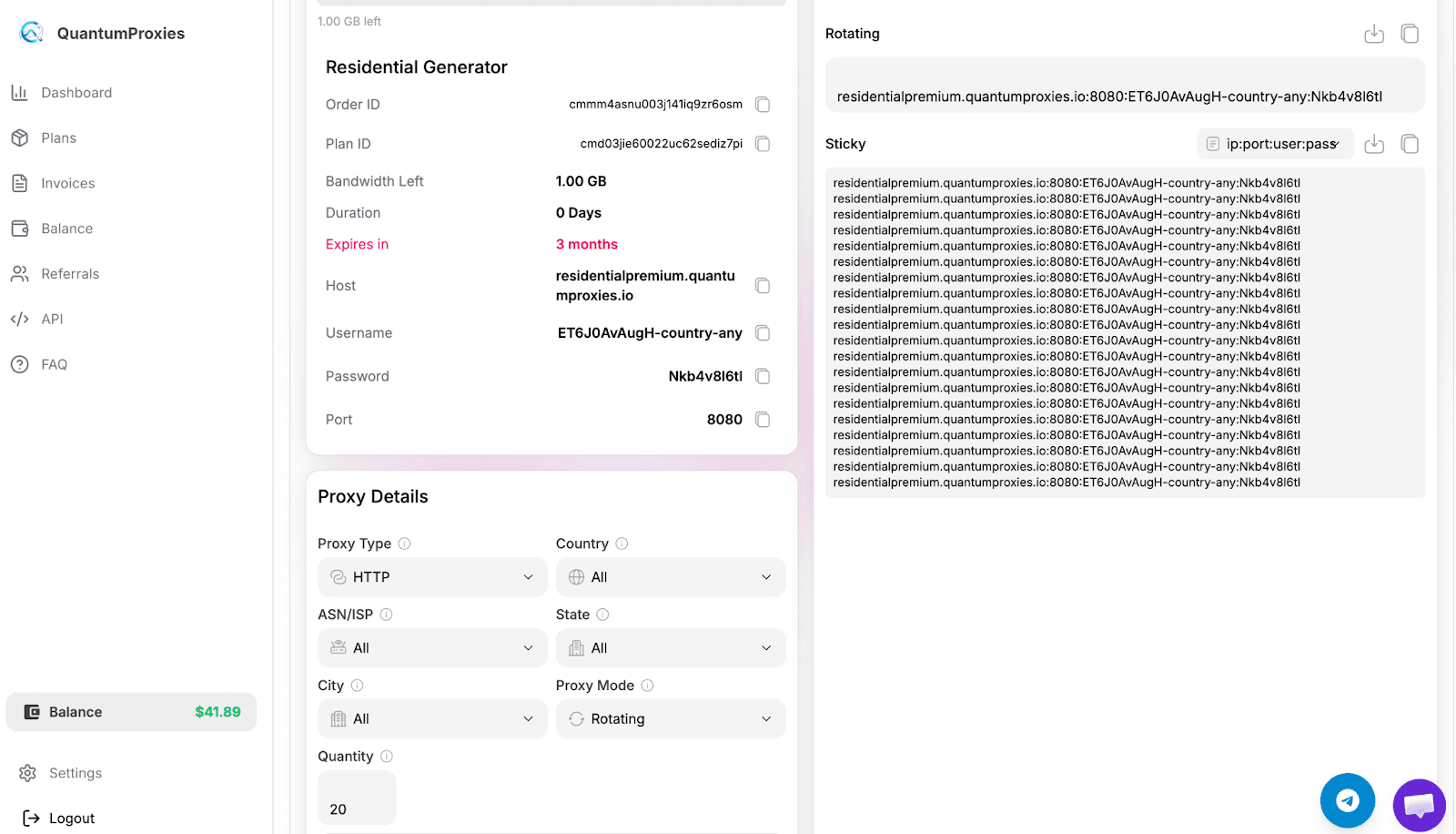Download the Rotating proxy list
The height and width of the screenshot is (834, 1456).
1374,35
